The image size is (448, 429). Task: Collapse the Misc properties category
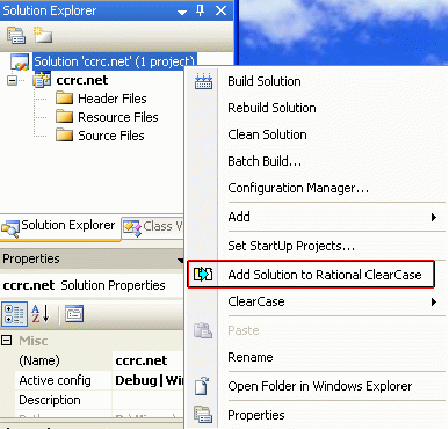[6, 340]
